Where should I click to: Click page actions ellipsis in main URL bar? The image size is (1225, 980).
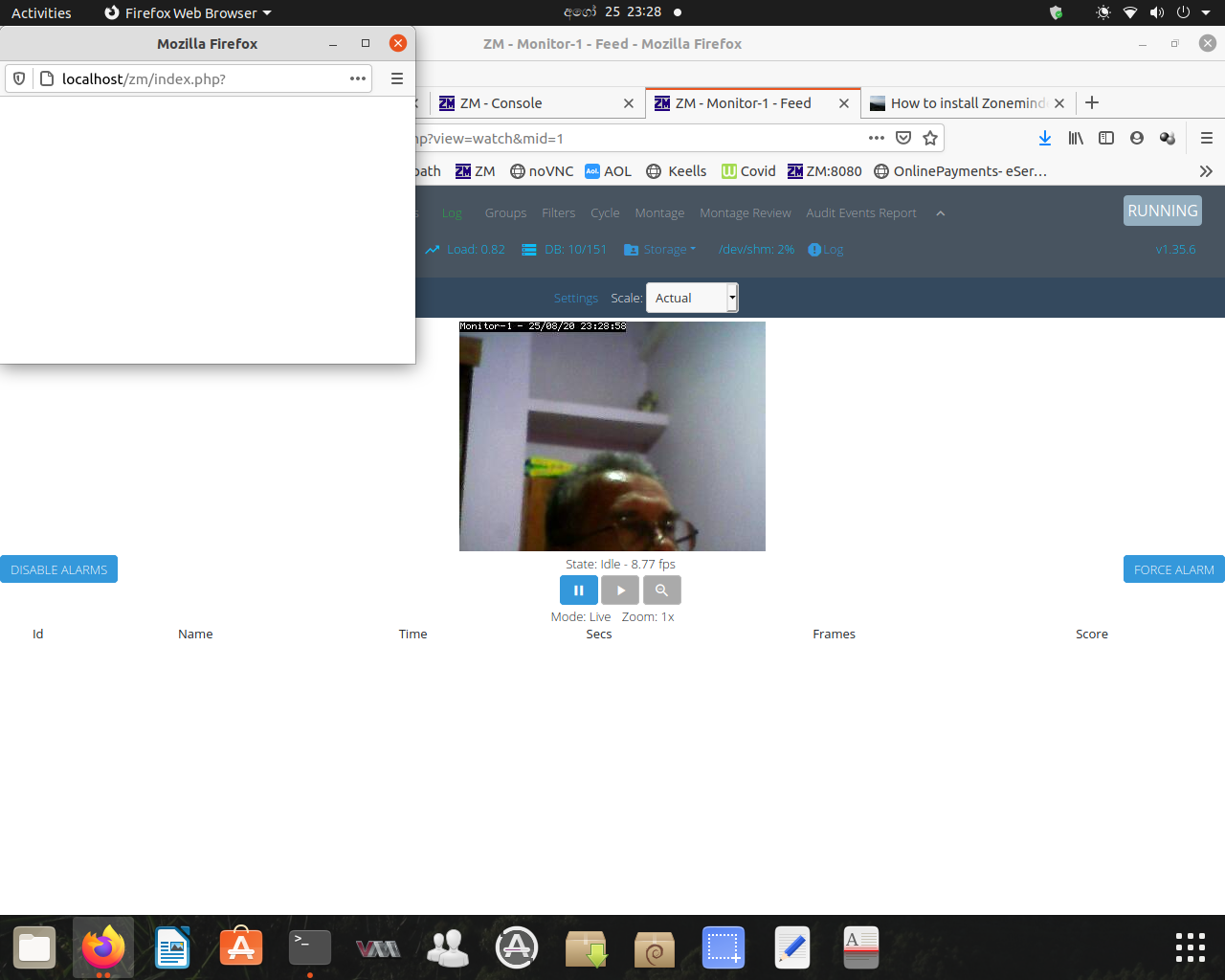[877, 138]
